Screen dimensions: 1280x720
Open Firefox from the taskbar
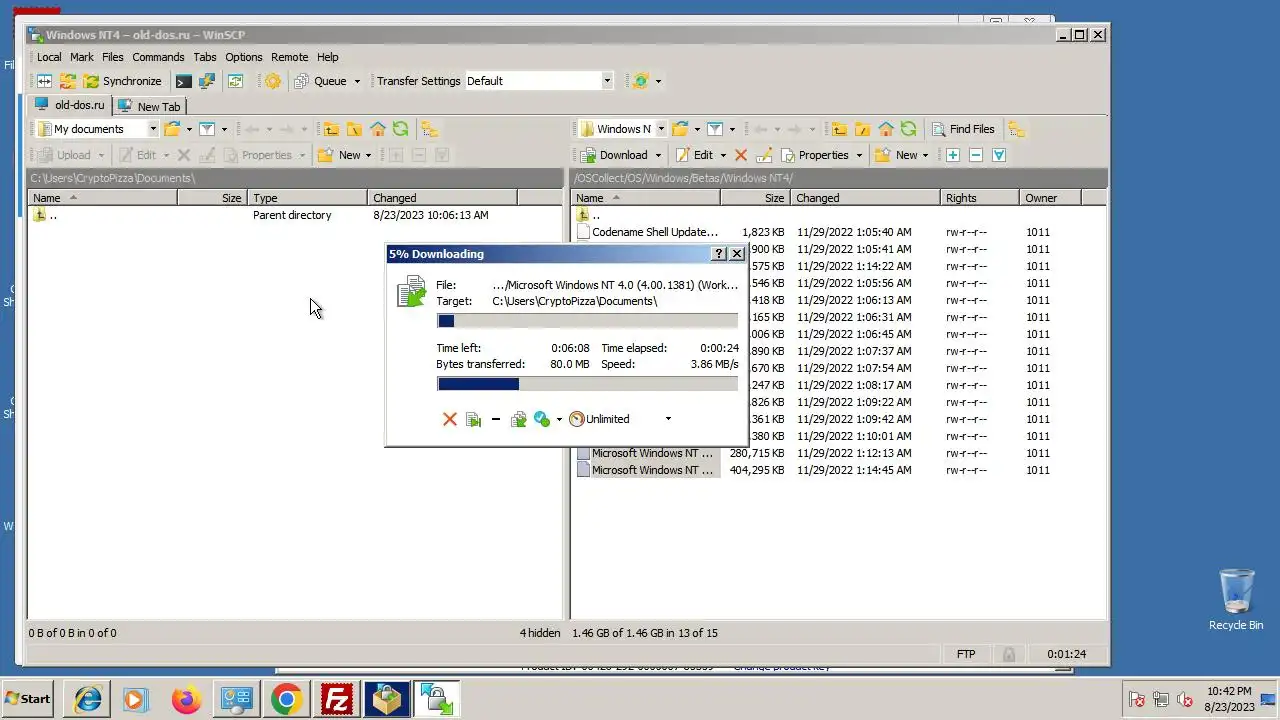click(x=186, y=699)
